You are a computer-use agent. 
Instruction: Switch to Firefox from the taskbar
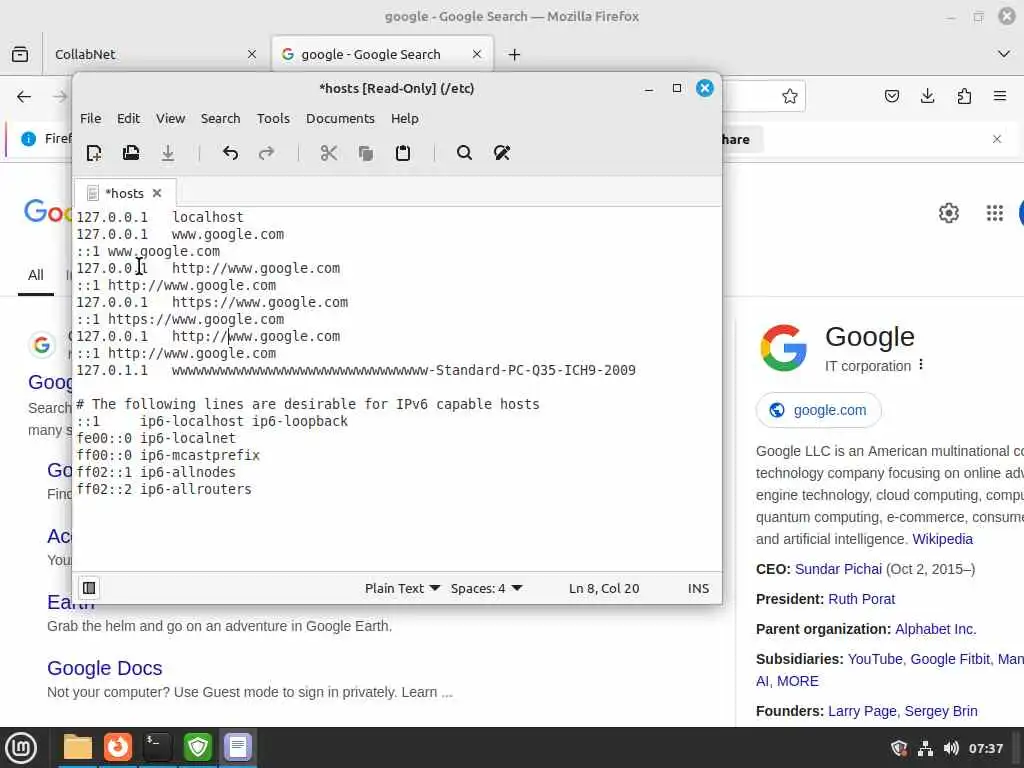[118, 747]
